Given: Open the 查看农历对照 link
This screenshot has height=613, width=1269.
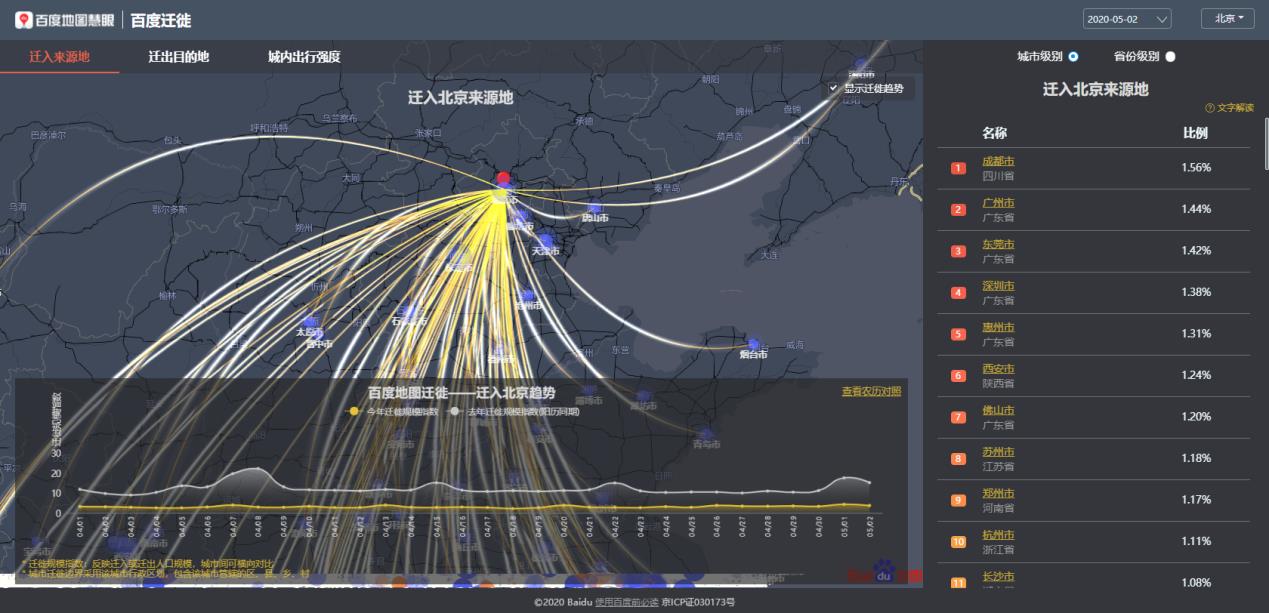Looking at the screenshot, I should tap(871, 391).
